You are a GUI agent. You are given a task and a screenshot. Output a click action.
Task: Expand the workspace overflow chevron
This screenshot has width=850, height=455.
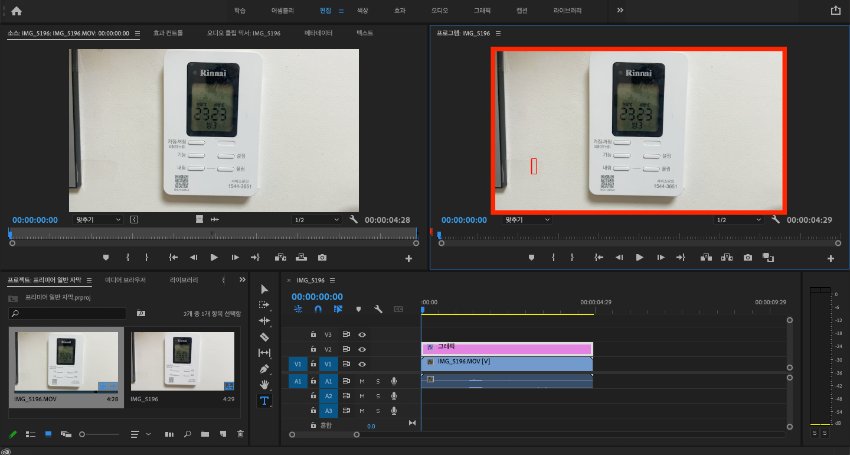(620, 10)
